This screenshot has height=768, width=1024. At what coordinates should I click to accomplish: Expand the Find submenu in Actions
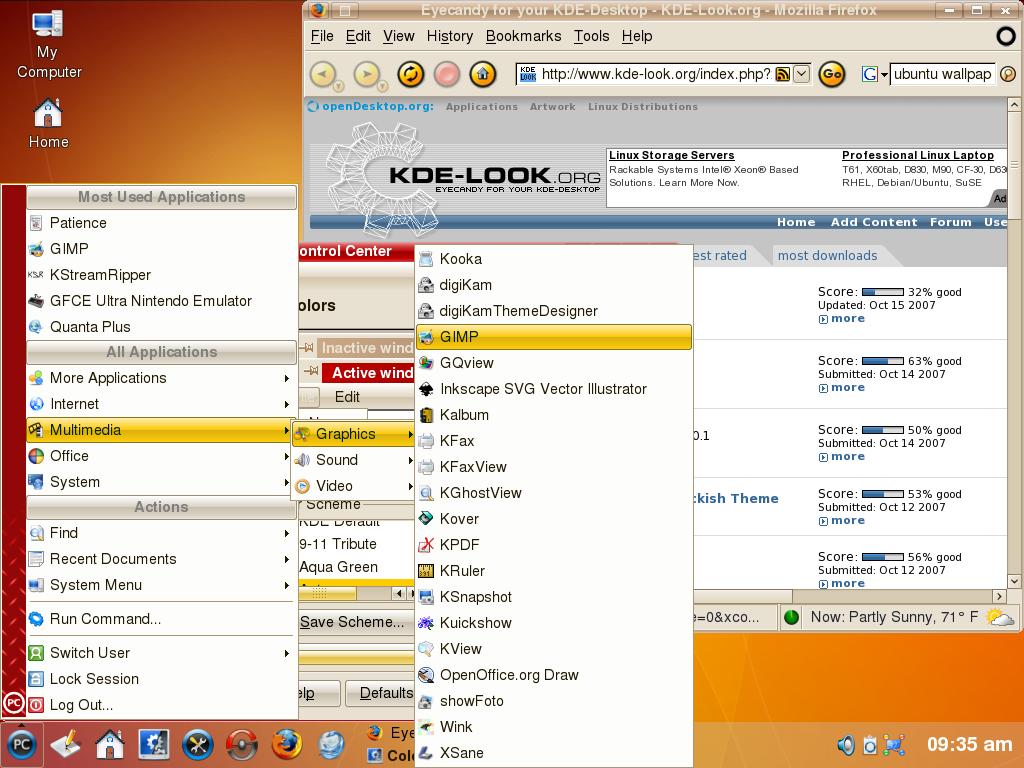161,533
